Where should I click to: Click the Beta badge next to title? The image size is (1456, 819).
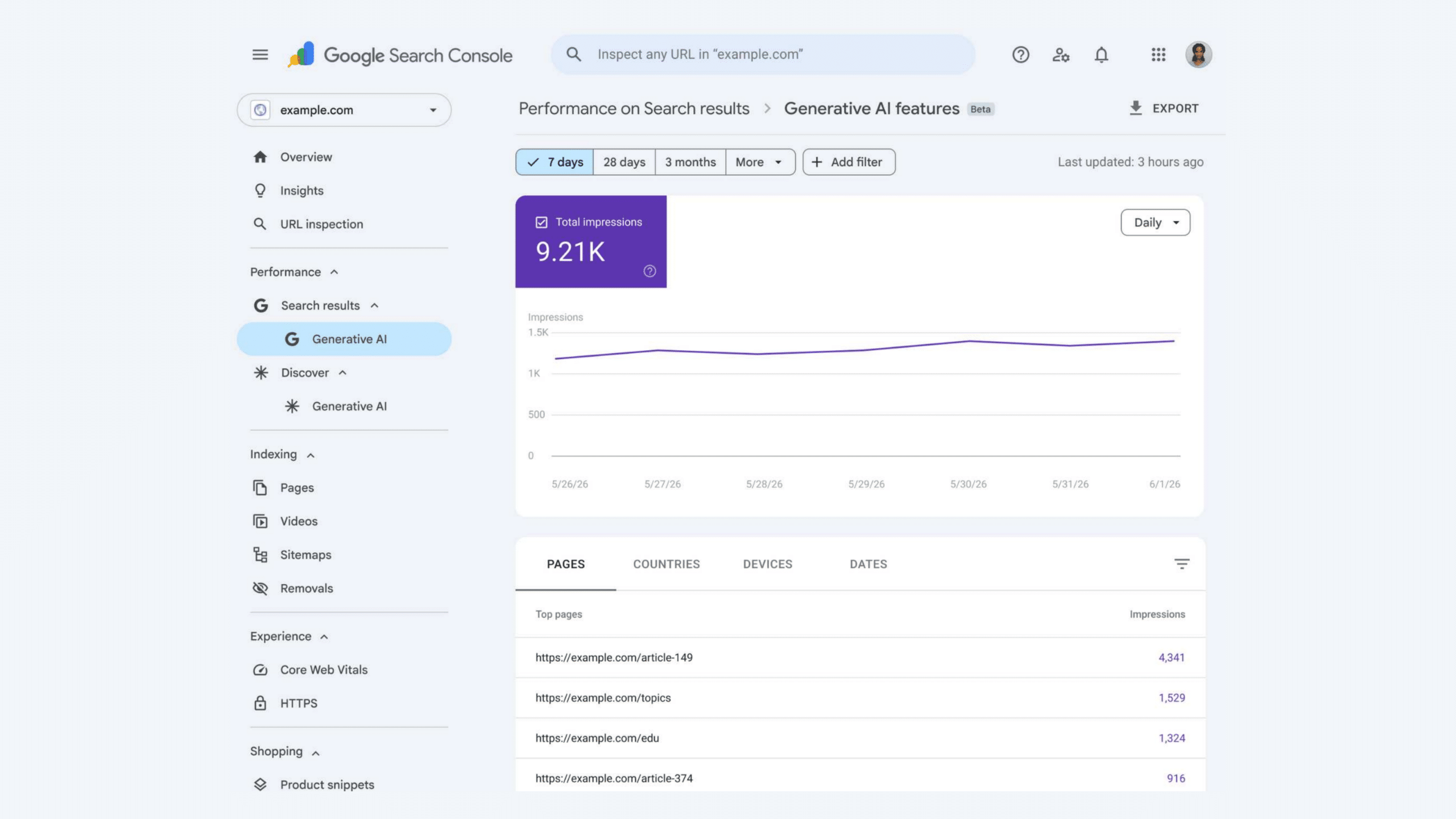coord(980,109)
